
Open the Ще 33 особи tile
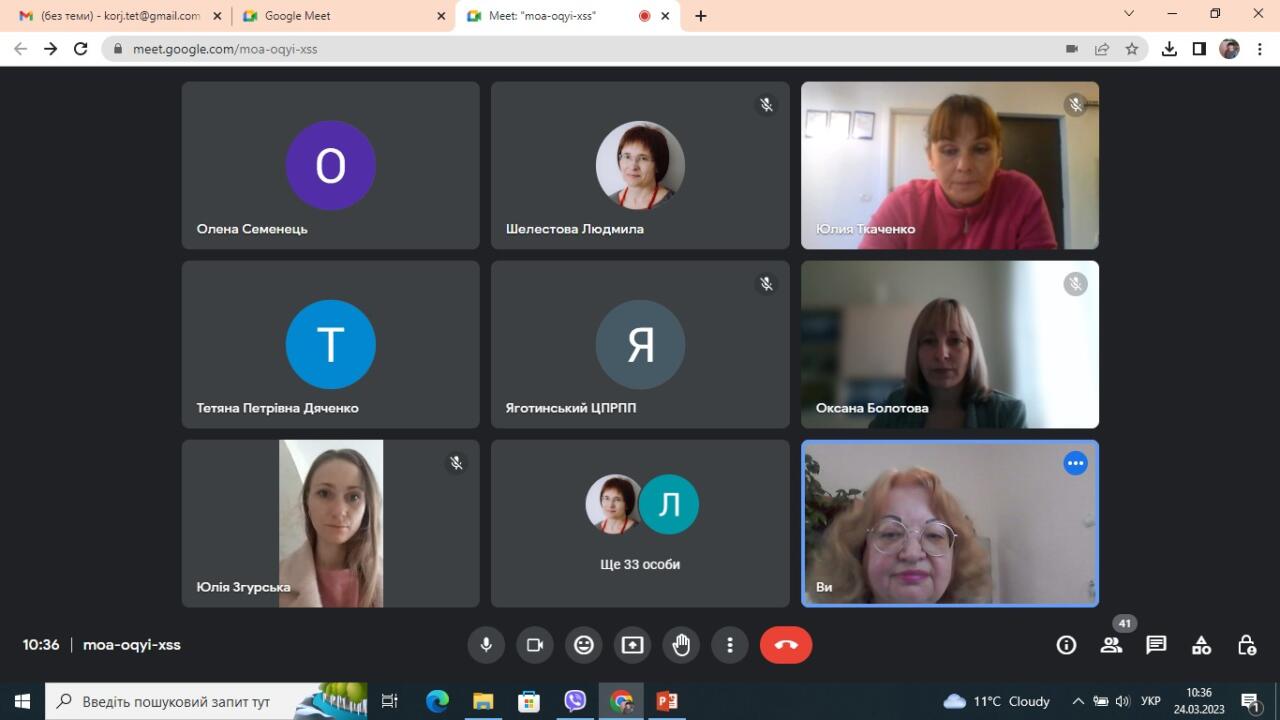[640, 524]
